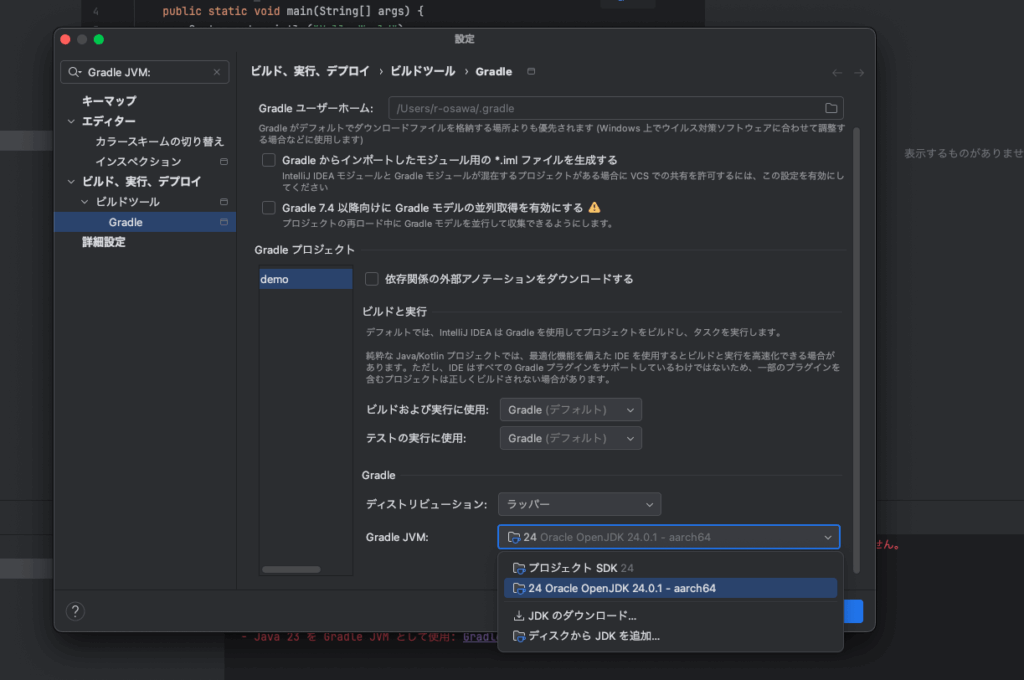The height and width of the screenshot is (680, 1024).
Task: Click Gradle user home path field
Action: coord(616,108)
